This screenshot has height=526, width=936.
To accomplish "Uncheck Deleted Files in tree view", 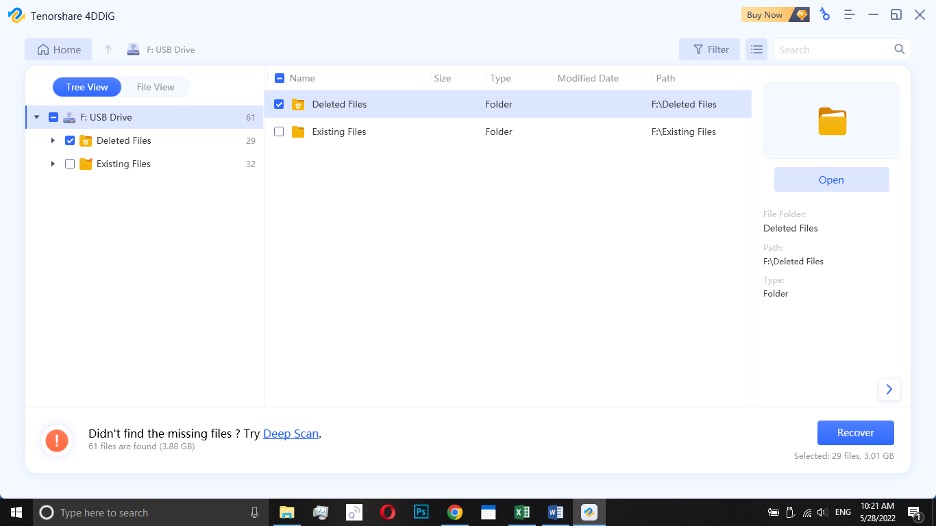I will click(70, 141).
